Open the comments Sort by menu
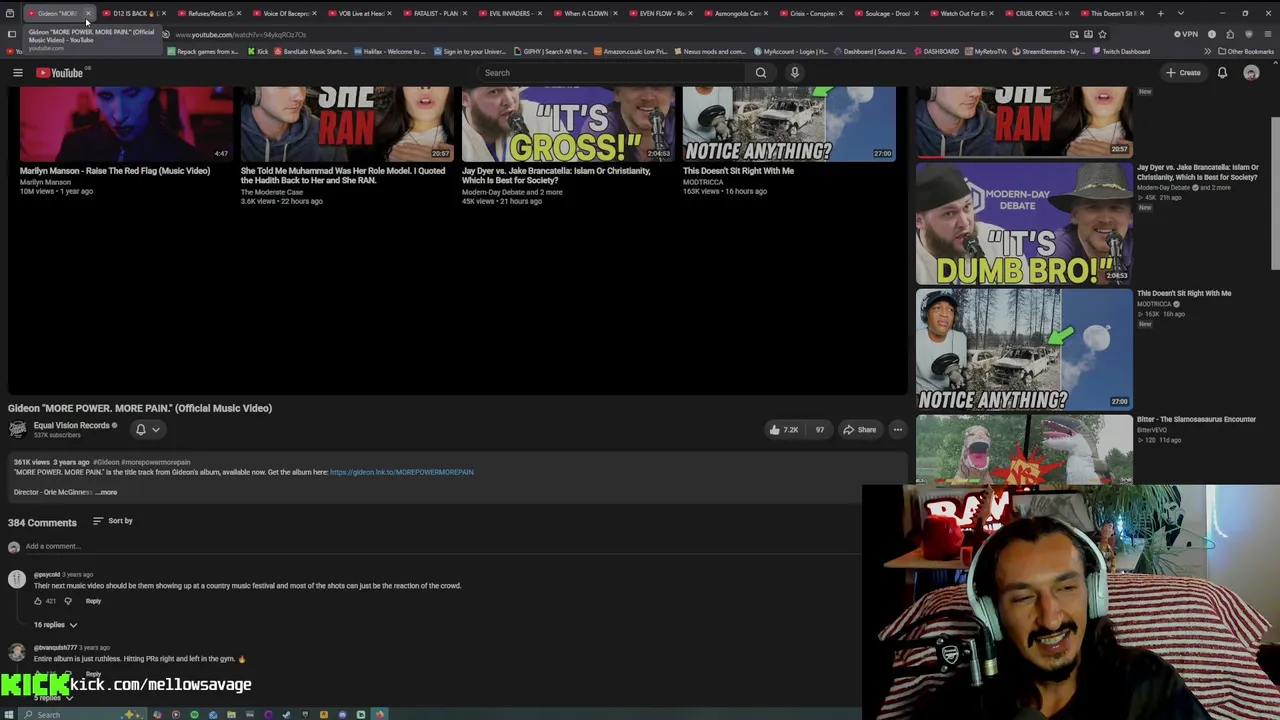The height and width of the screenshot is (720, 1280). coord(113,521)
